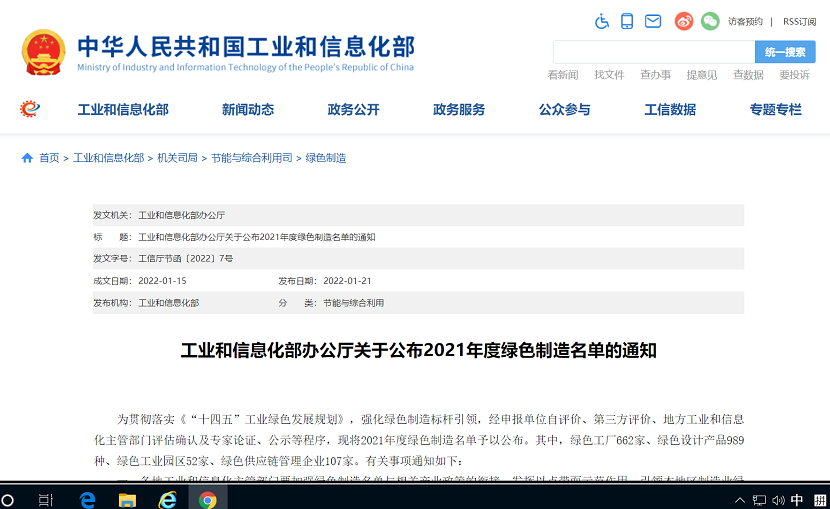Click the 统一搜索 search button
This screenshot has width=830, height=509.
pyautogui.click(x=785, y=52)
